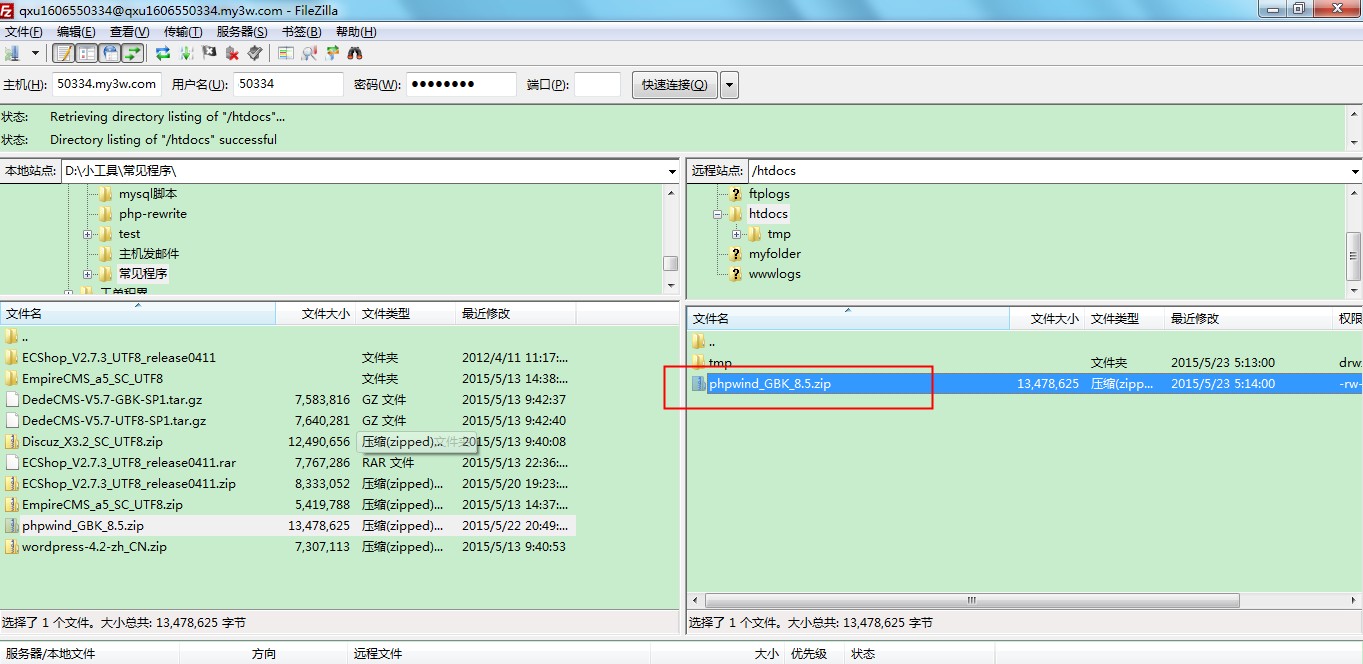Open the 编辑(E) menu
The height and width of the screenshot is (664, 1363).
(76, 32)
